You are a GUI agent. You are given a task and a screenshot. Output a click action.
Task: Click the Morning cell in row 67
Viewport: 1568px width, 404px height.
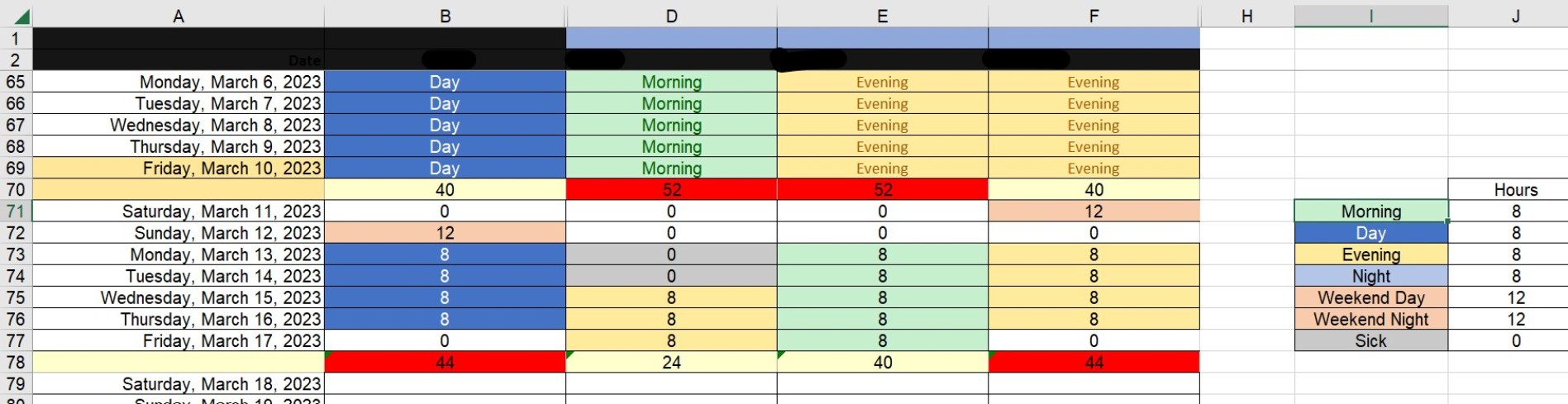[671, 126]
